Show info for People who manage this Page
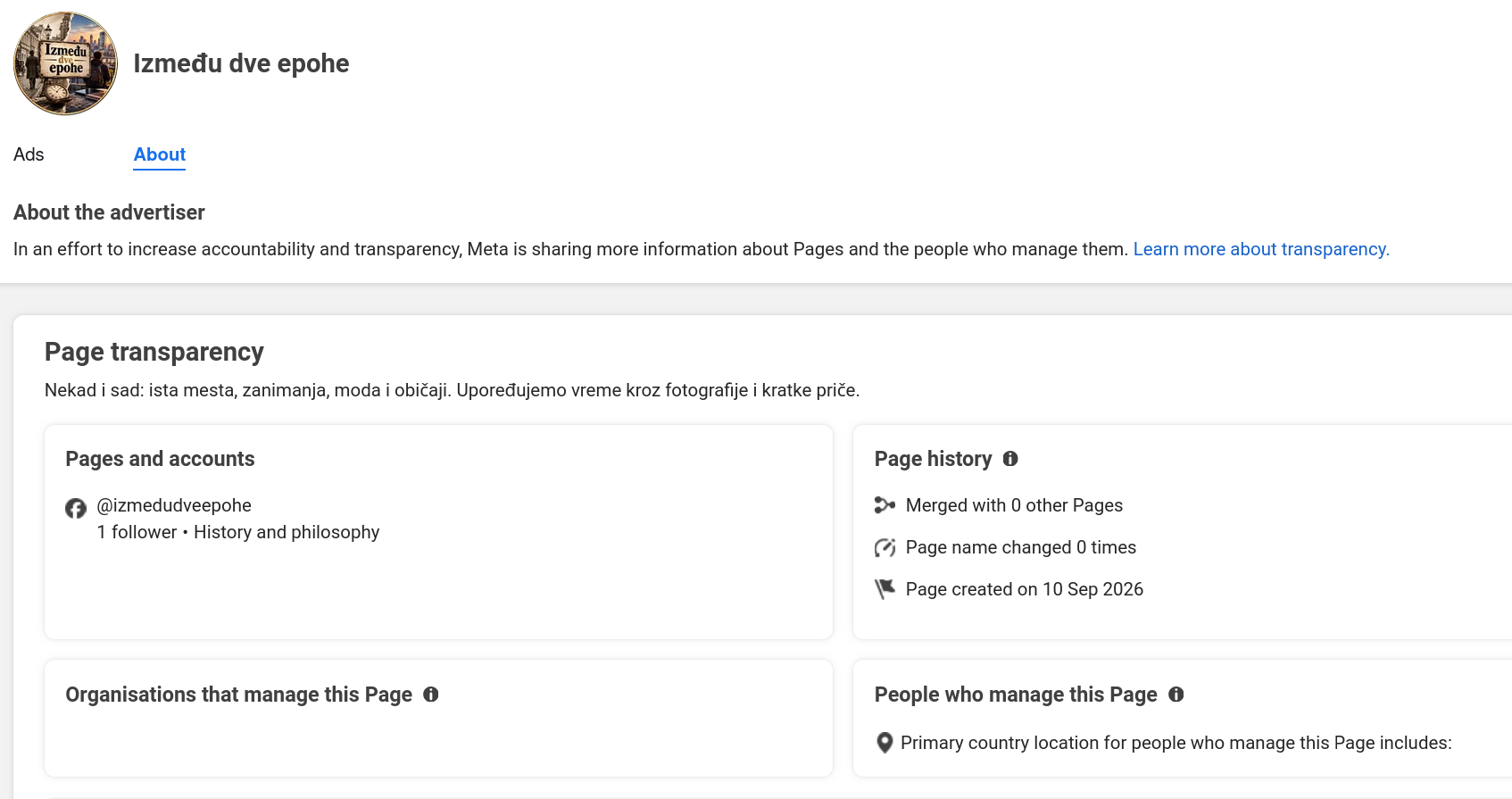Screen dimensions: 1512x799 point(1176,695)
